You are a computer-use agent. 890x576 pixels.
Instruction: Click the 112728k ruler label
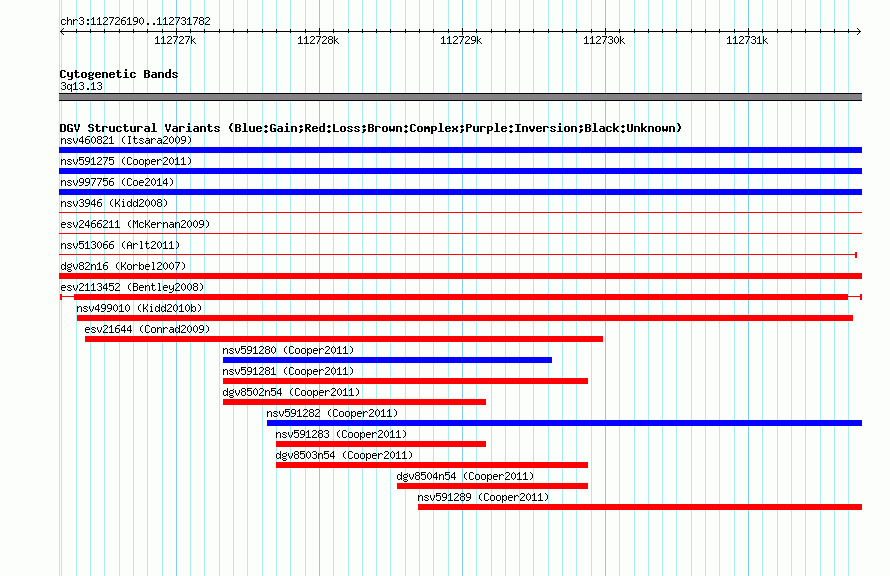click(318, 40)
